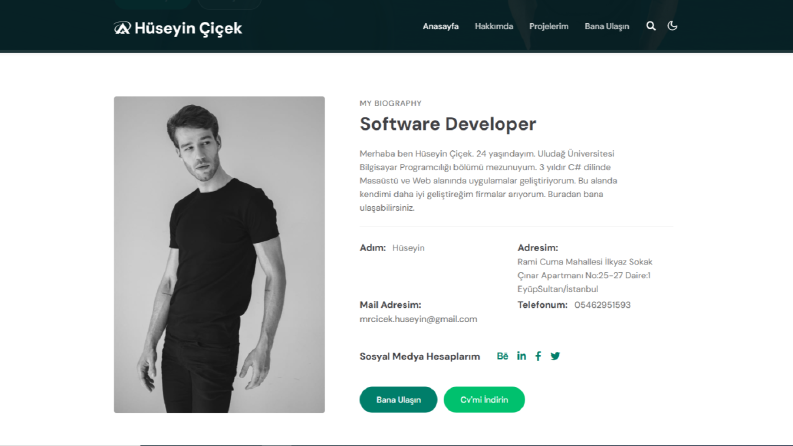Click the MY BIOGRAPHY label
The width and height of the screenshot is (793, 446).
pos(390,103)
